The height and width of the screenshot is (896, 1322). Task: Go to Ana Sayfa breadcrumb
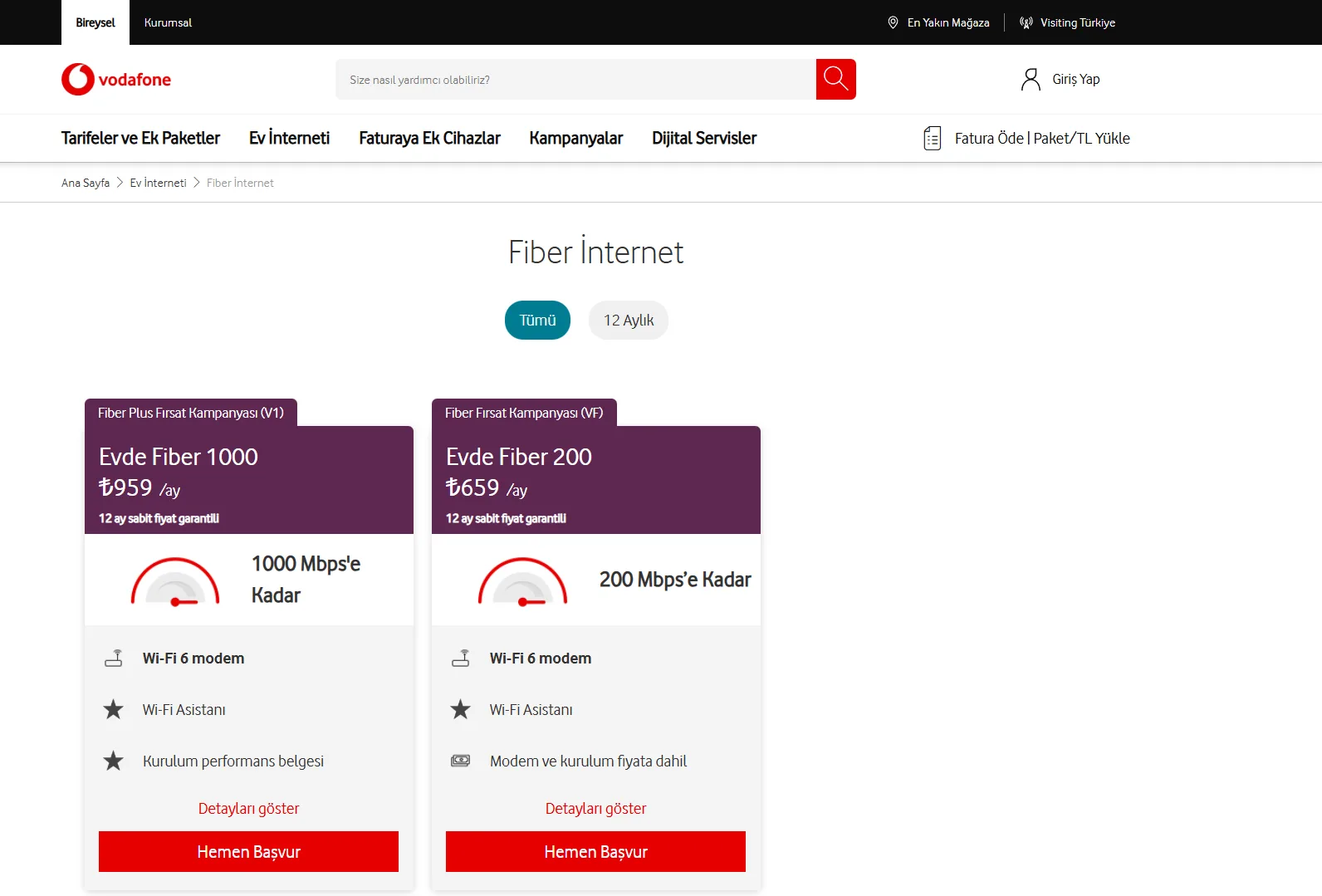[x=86, y=183]
